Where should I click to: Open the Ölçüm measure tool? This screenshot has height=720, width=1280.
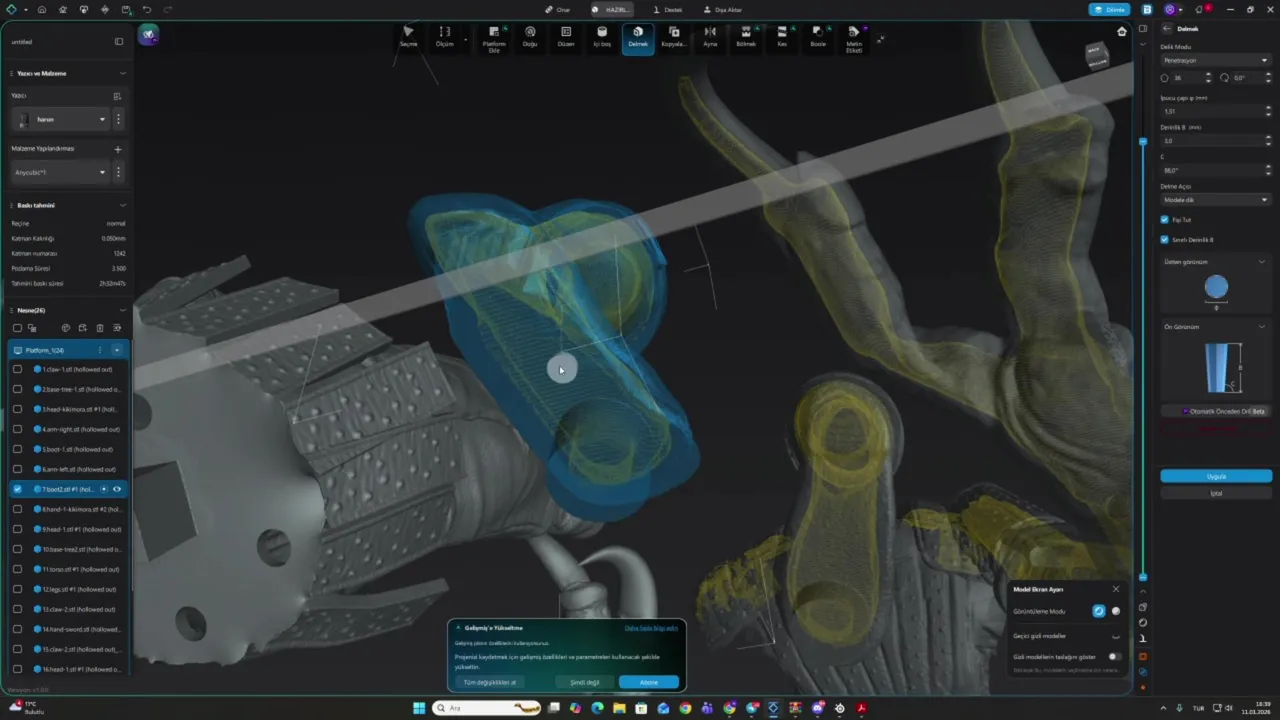tap(444, 37)
